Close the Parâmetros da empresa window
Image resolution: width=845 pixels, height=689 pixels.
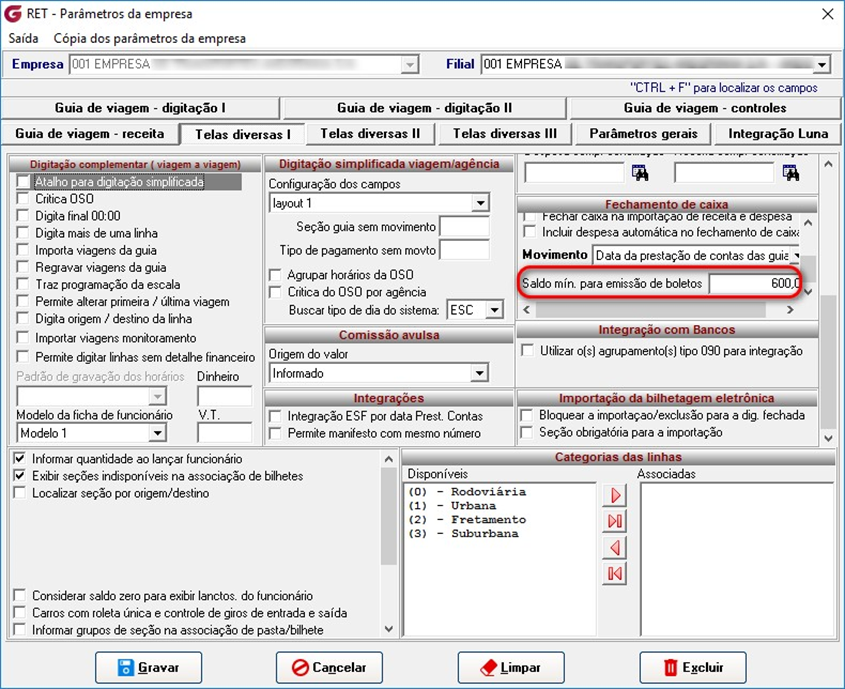828,14
